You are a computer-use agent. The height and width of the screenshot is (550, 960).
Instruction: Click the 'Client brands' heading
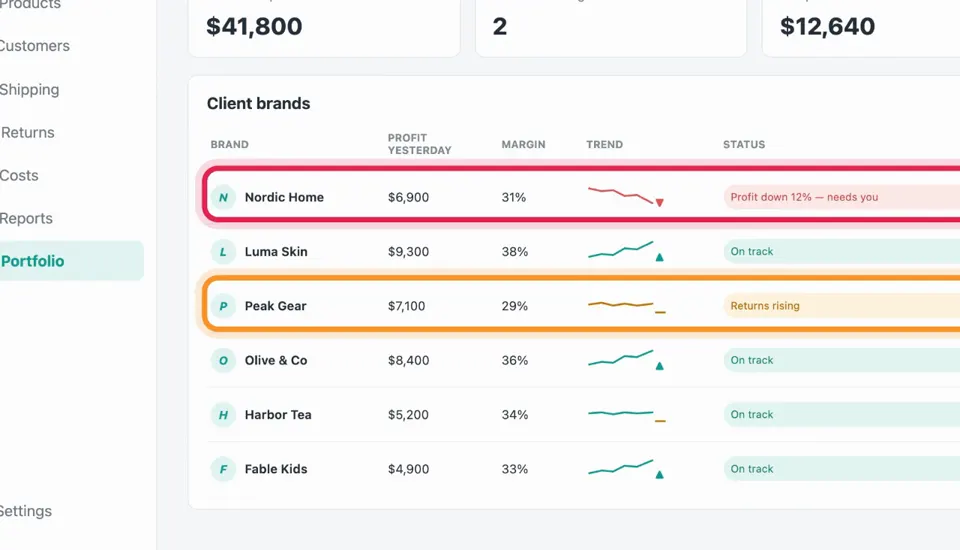(258, 104)
